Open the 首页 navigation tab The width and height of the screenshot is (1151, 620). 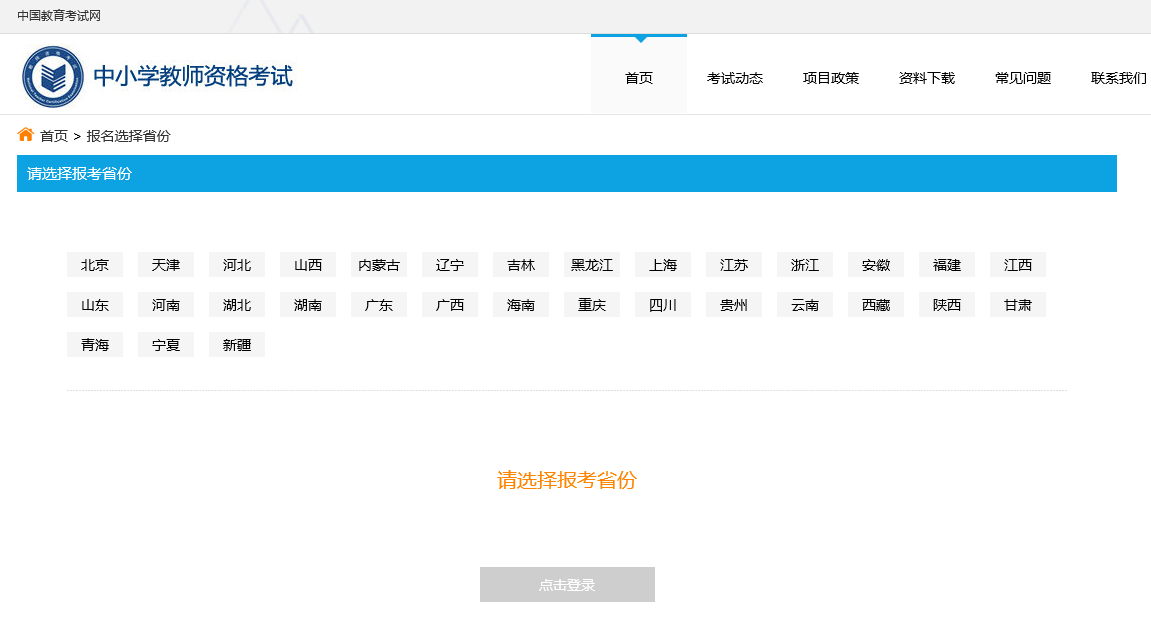(639, 78)
